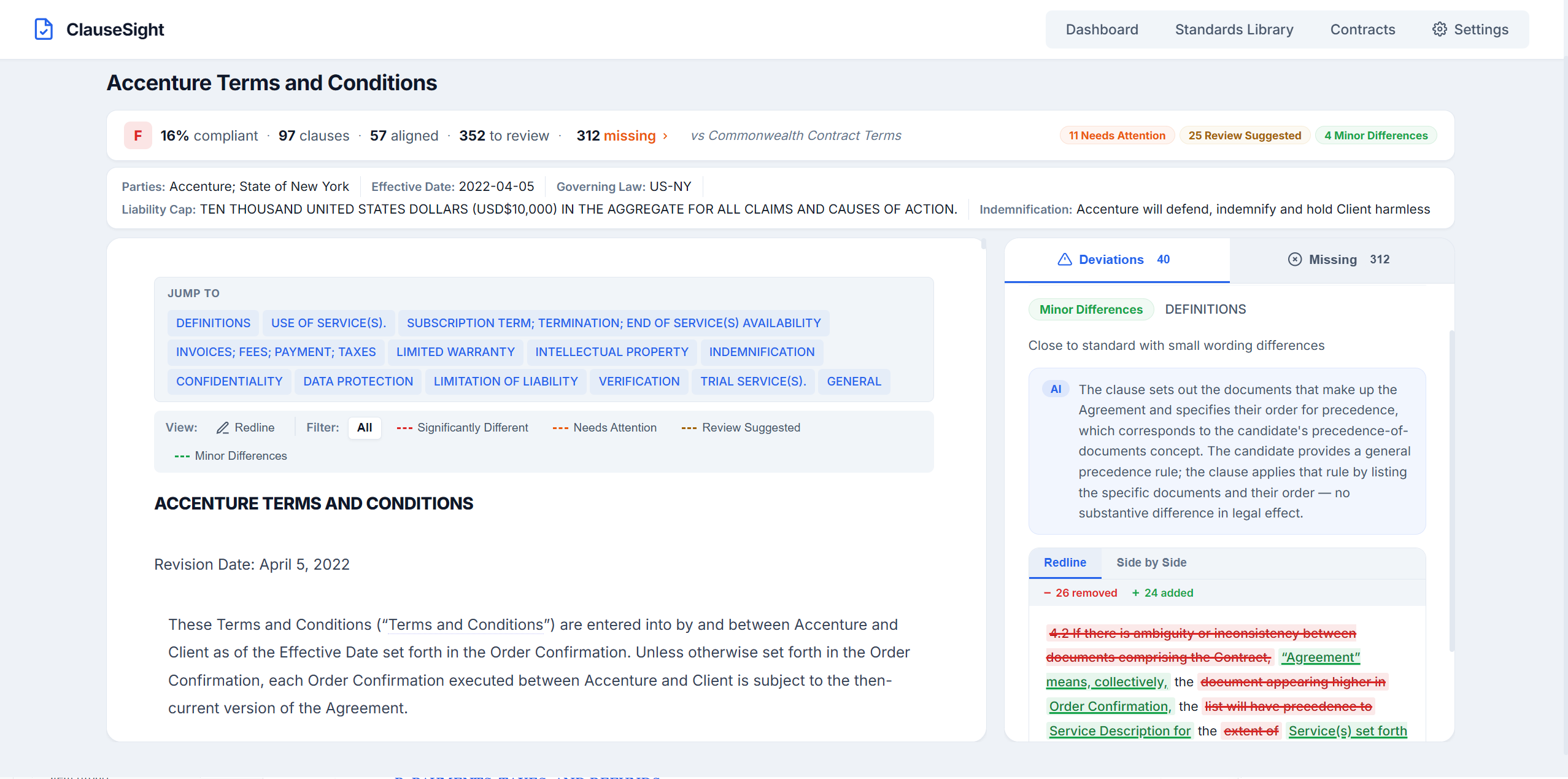Jump to INDEMNIFICATION section

pyautogui.click(x=762, y=352)
